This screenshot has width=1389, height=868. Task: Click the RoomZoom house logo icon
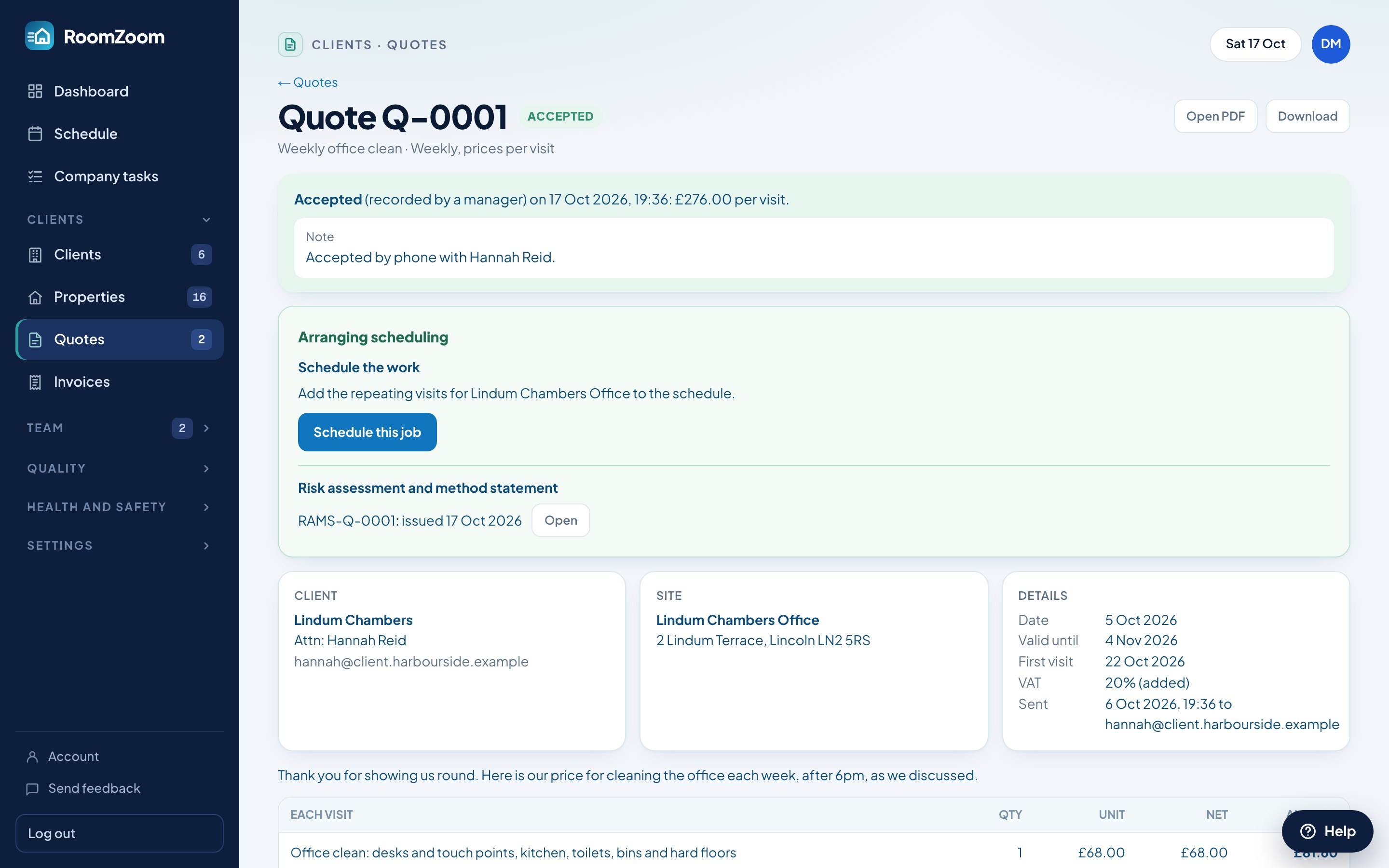[40, 36]
